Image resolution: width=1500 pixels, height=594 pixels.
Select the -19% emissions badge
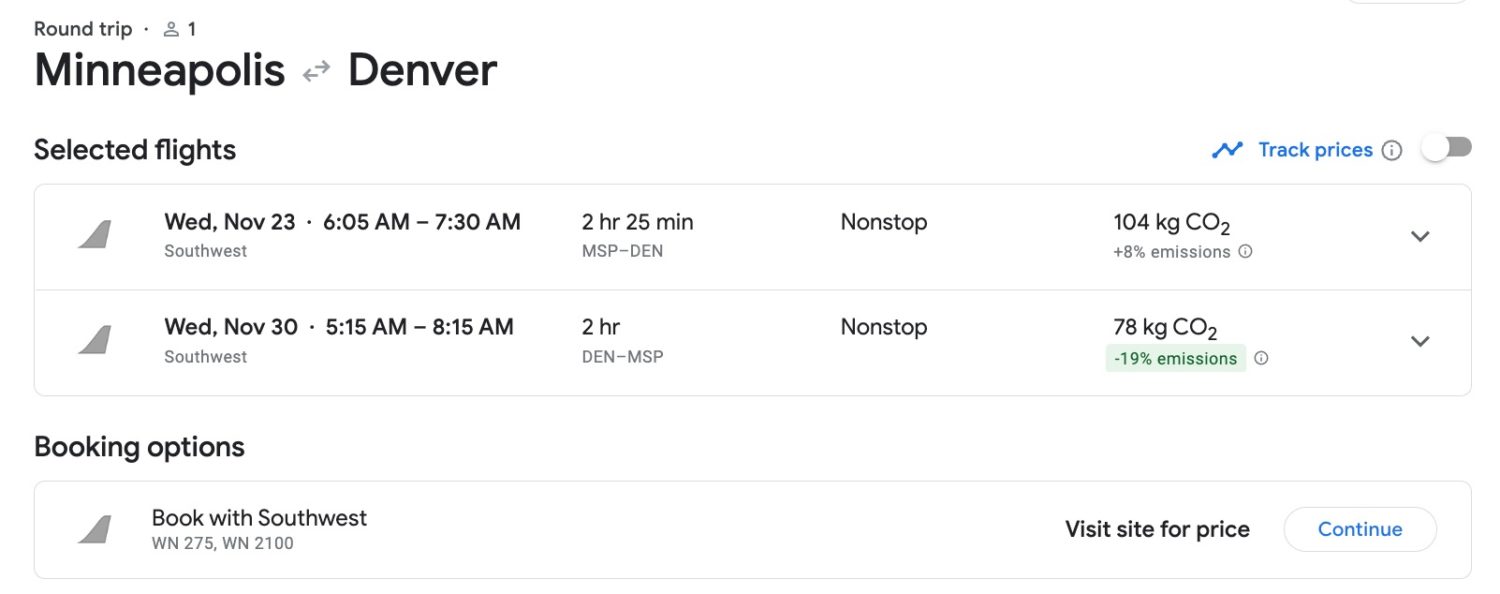pyautogui.click(x=1176, y=357)
